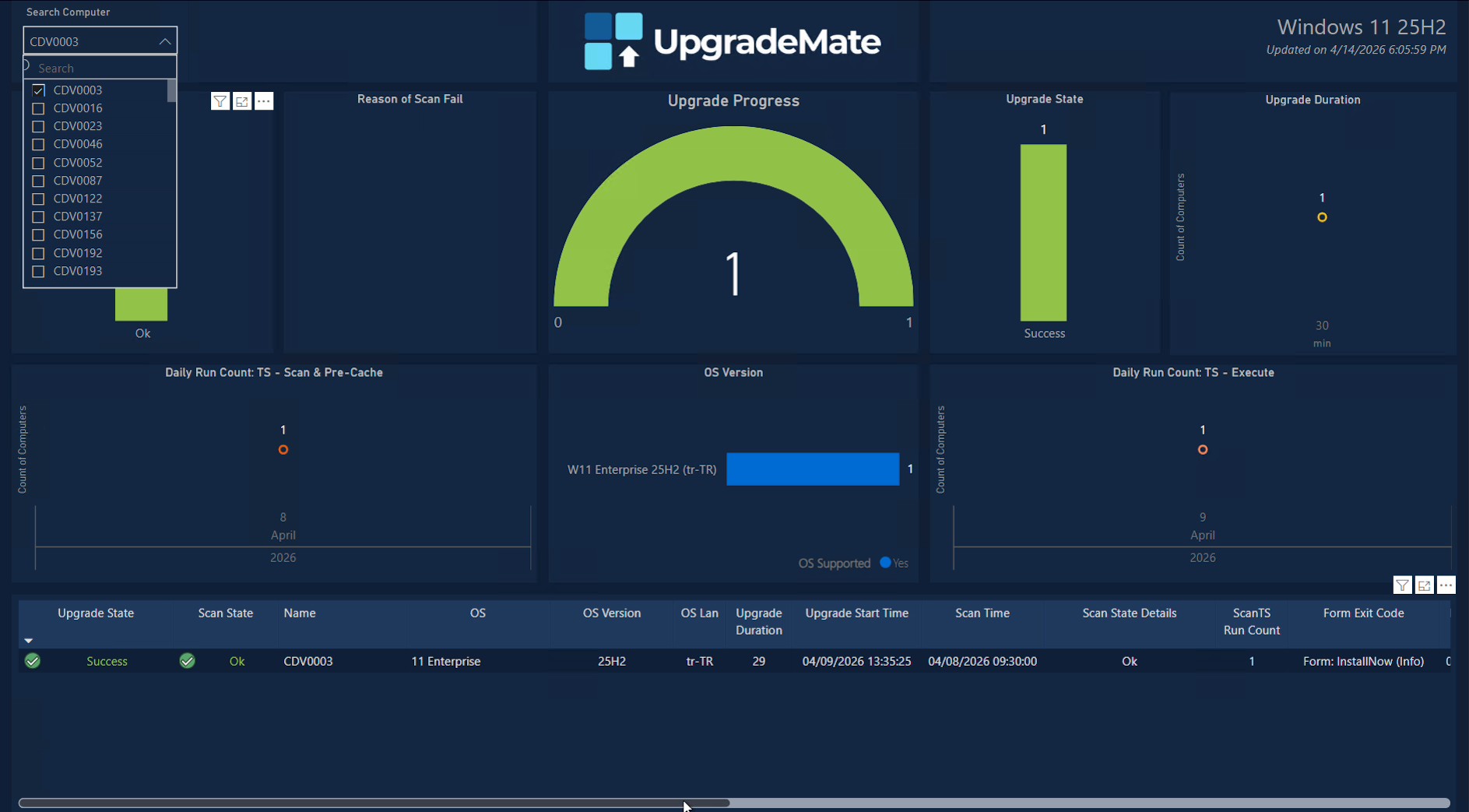1469x812 pixels.
Task: Sort by Scan Time column header
Action: tap(982, 613)
